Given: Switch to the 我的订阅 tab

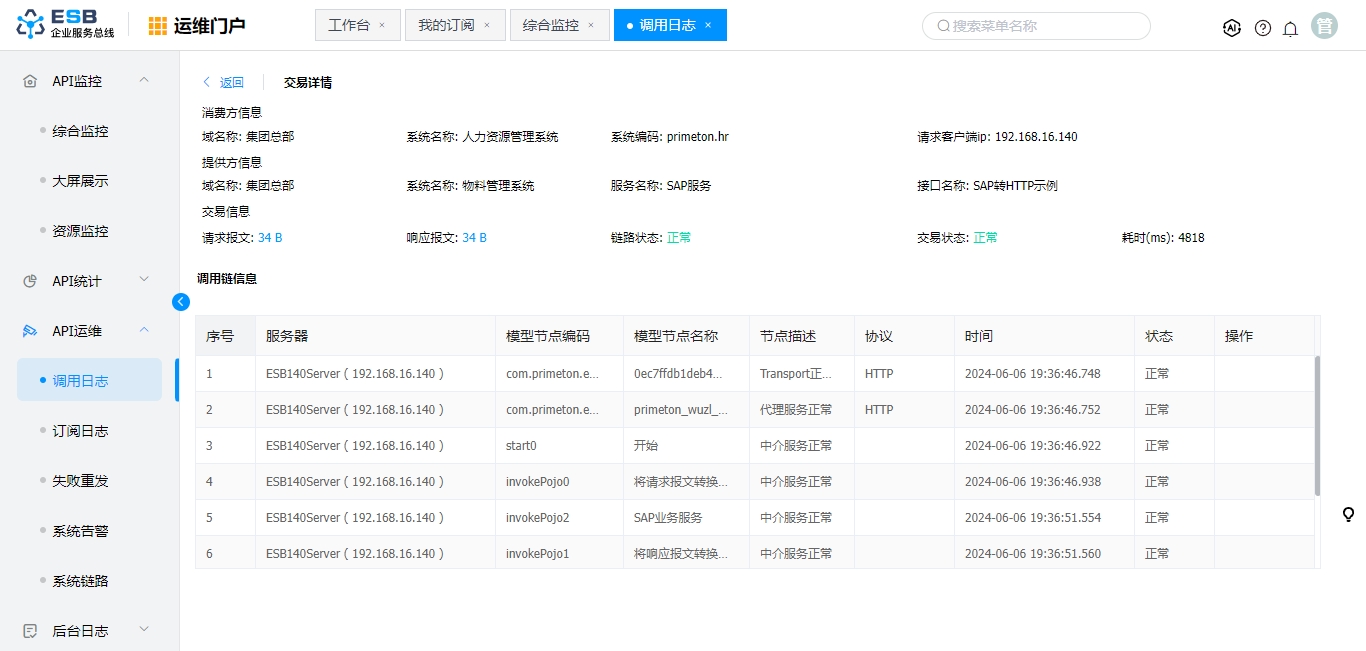Looking at the screenshot, I should pos(446,26).
